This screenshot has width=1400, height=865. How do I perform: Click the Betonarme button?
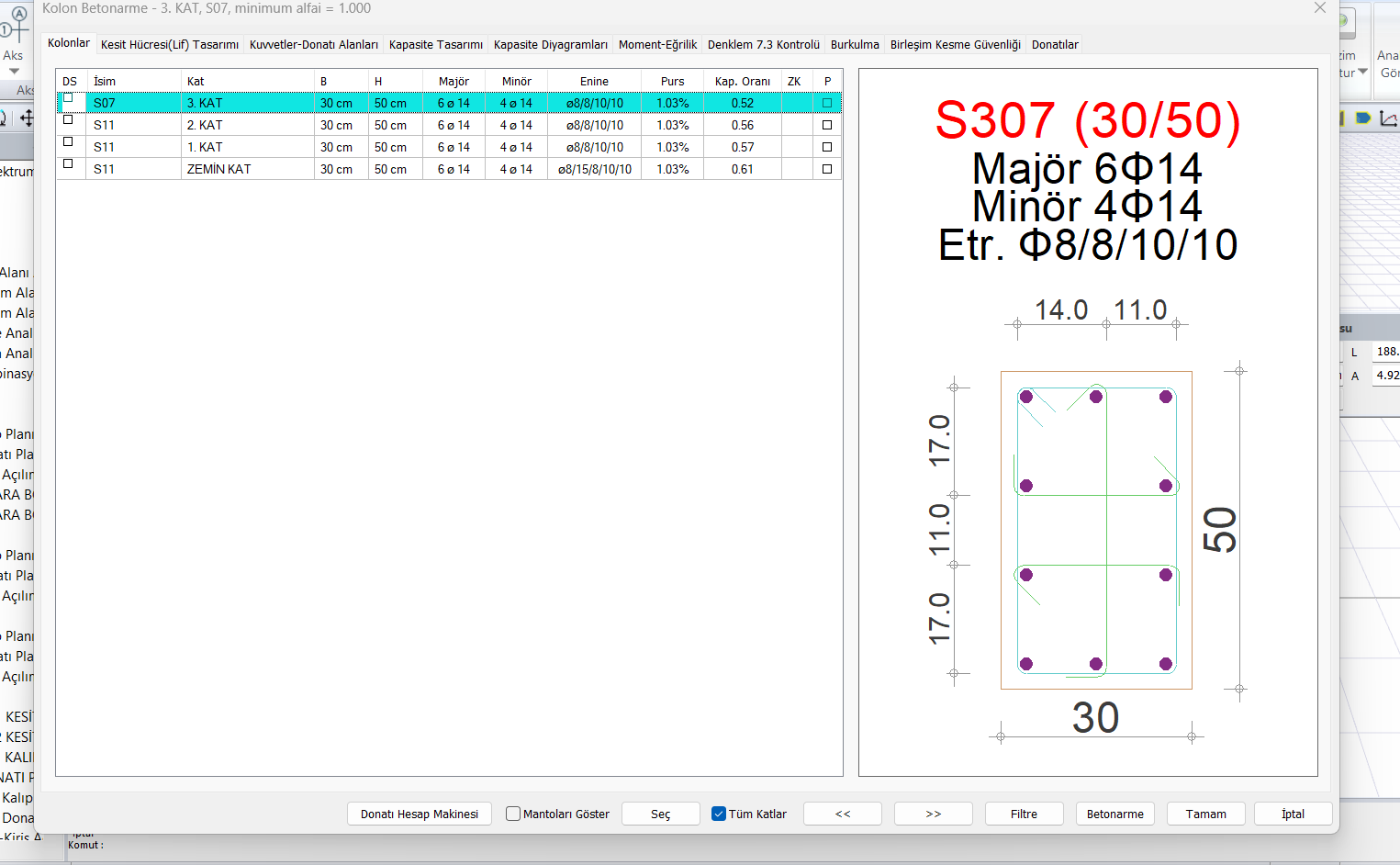point(1115,814)
